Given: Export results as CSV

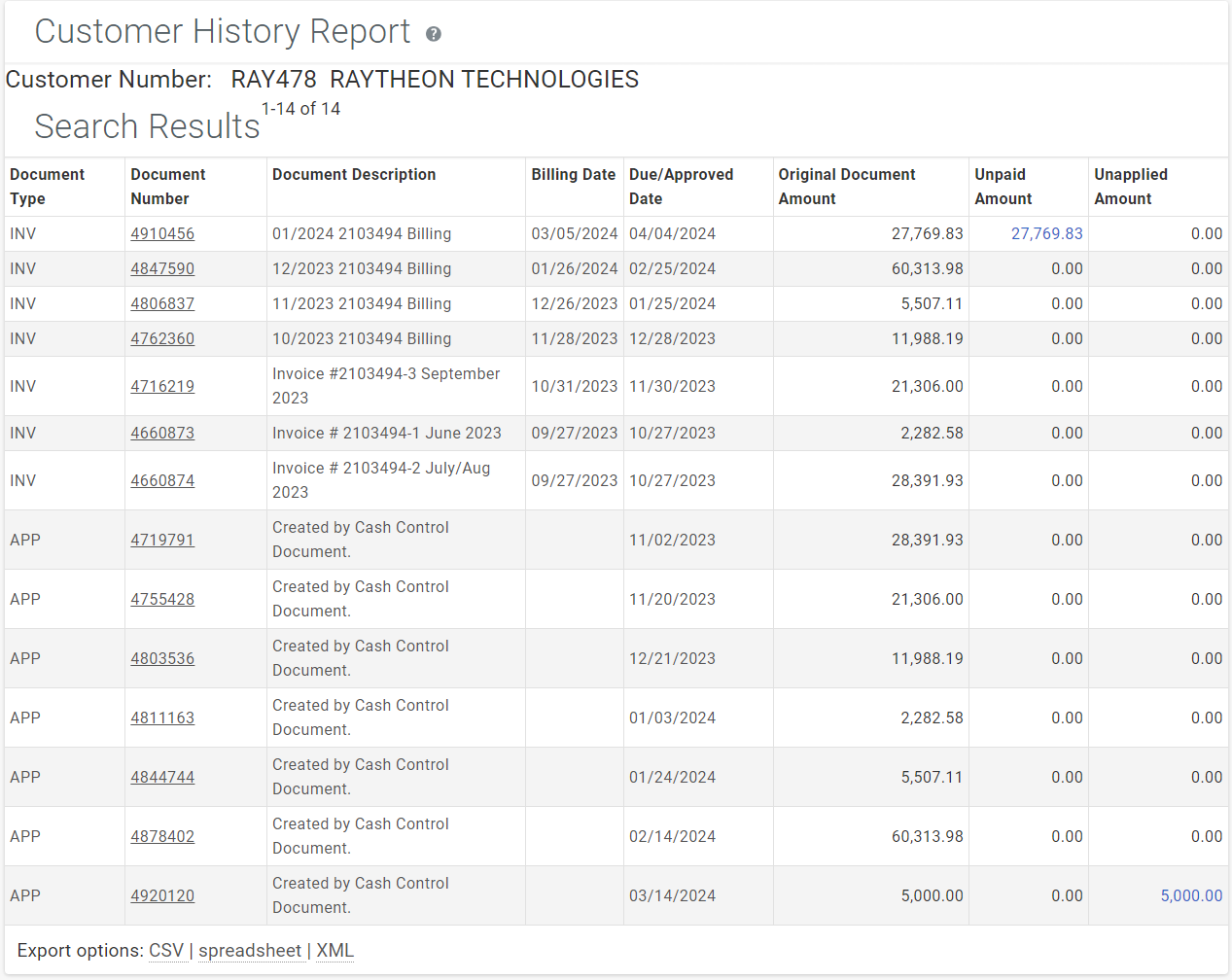Looking at the screenshot, I should point(166,951).
